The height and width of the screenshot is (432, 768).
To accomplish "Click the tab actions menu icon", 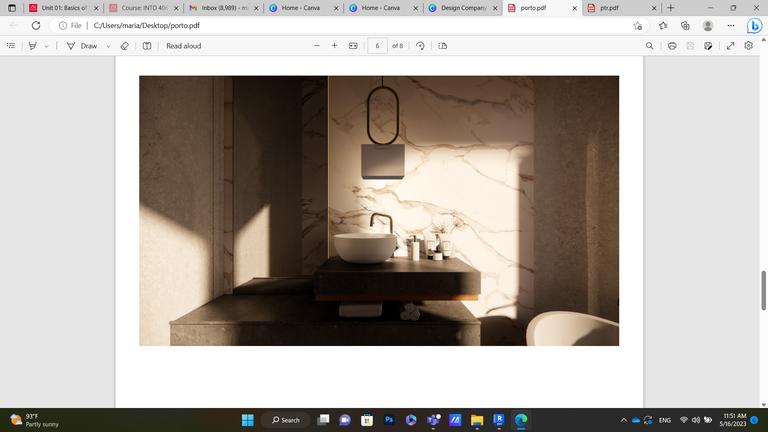I will click(12, 8).
